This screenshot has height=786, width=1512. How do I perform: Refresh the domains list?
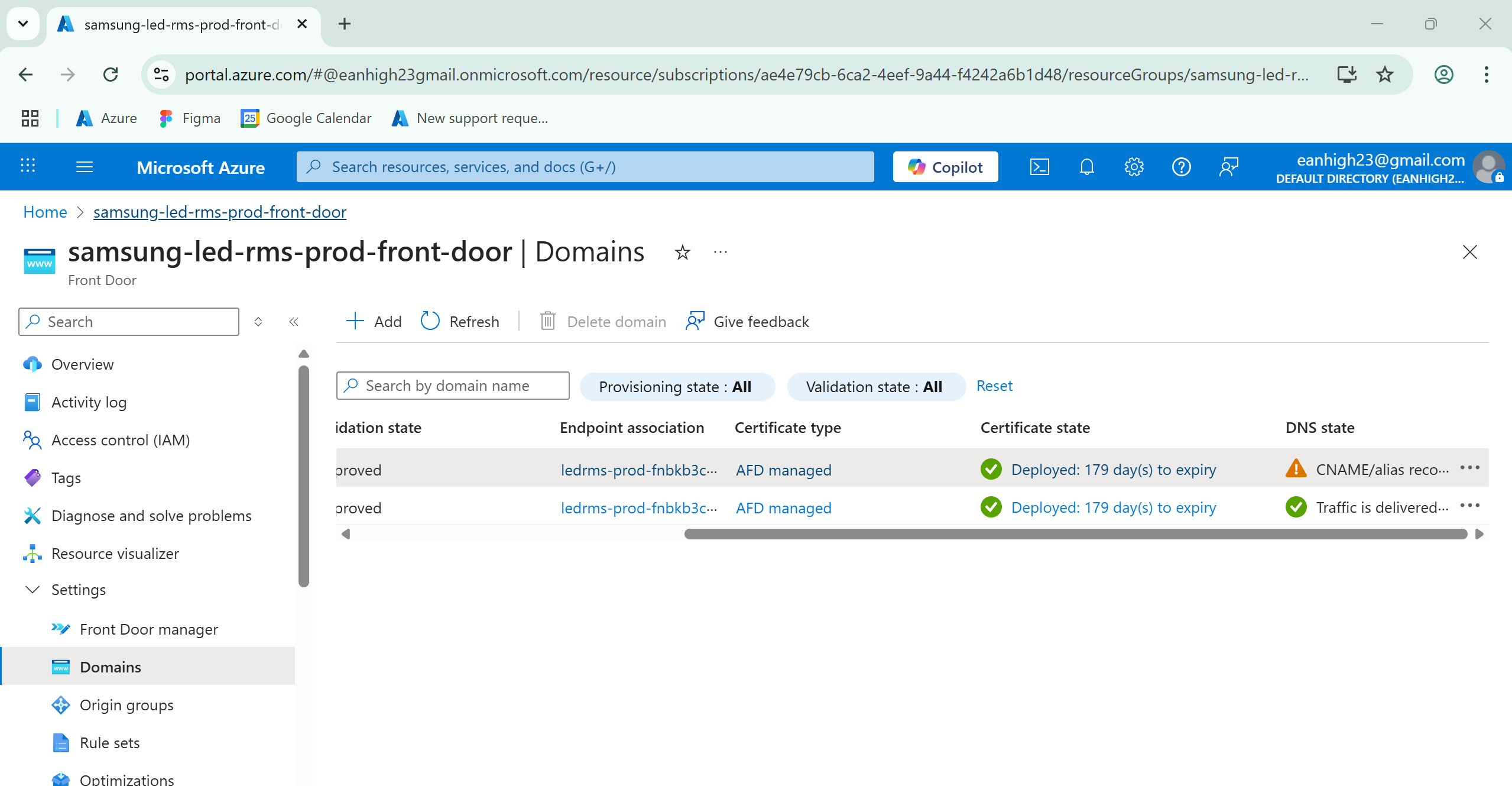coord(460,322)
